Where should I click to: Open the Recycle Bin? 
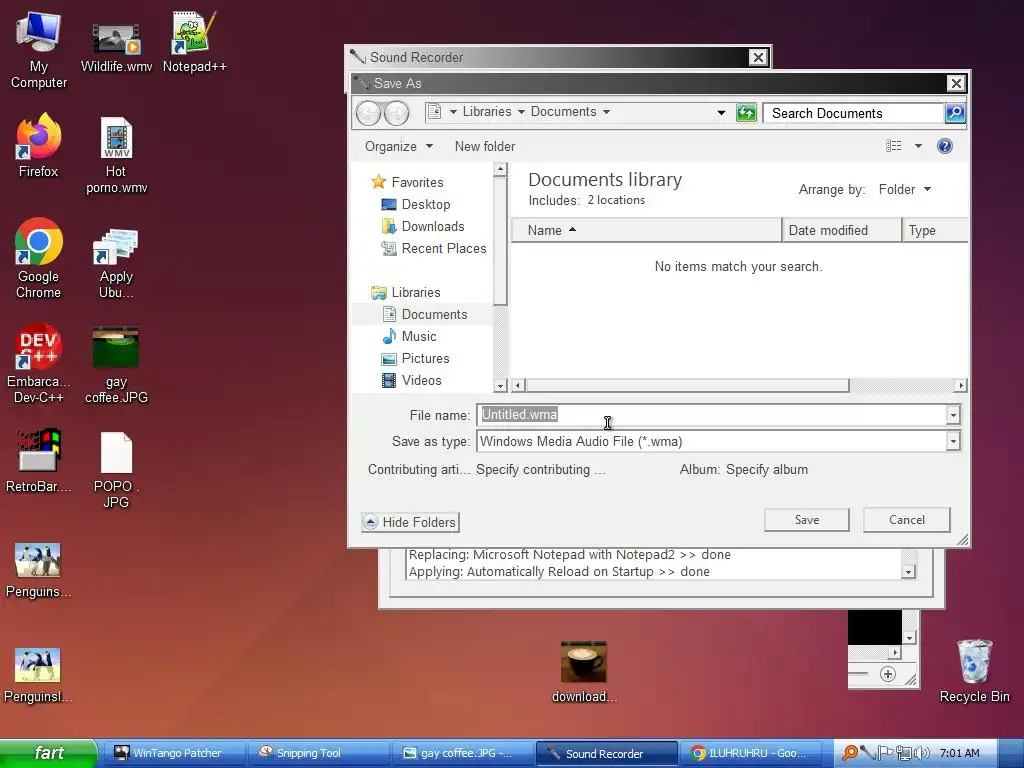click(x=974, y=671)
